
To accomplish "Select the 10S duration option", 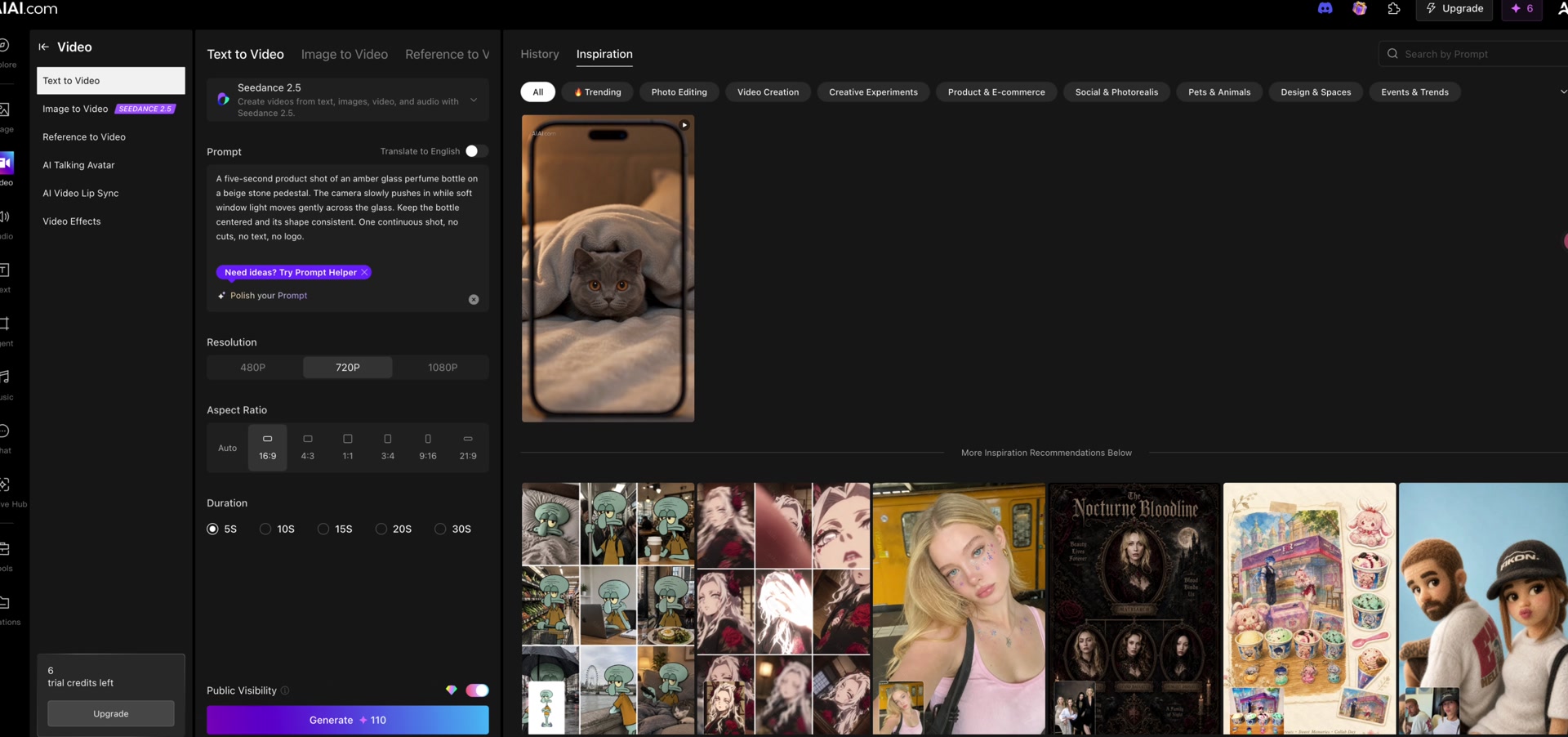I will tap(277, 529).
